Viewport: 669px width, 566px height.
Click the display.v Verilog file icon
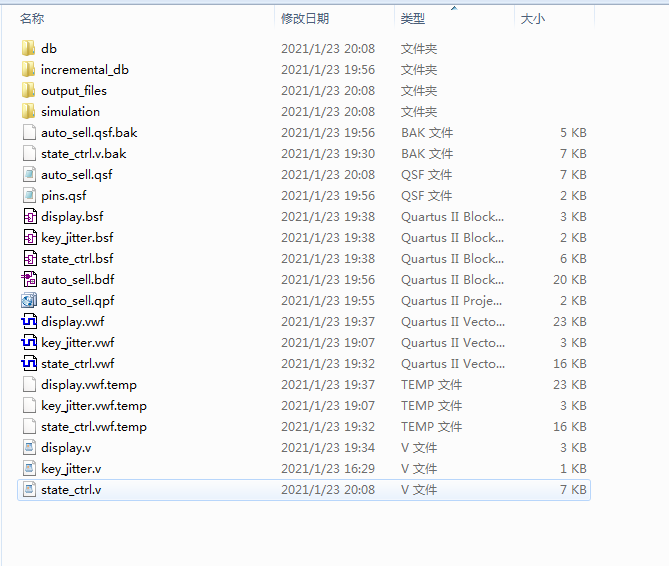tap(29, 447)
